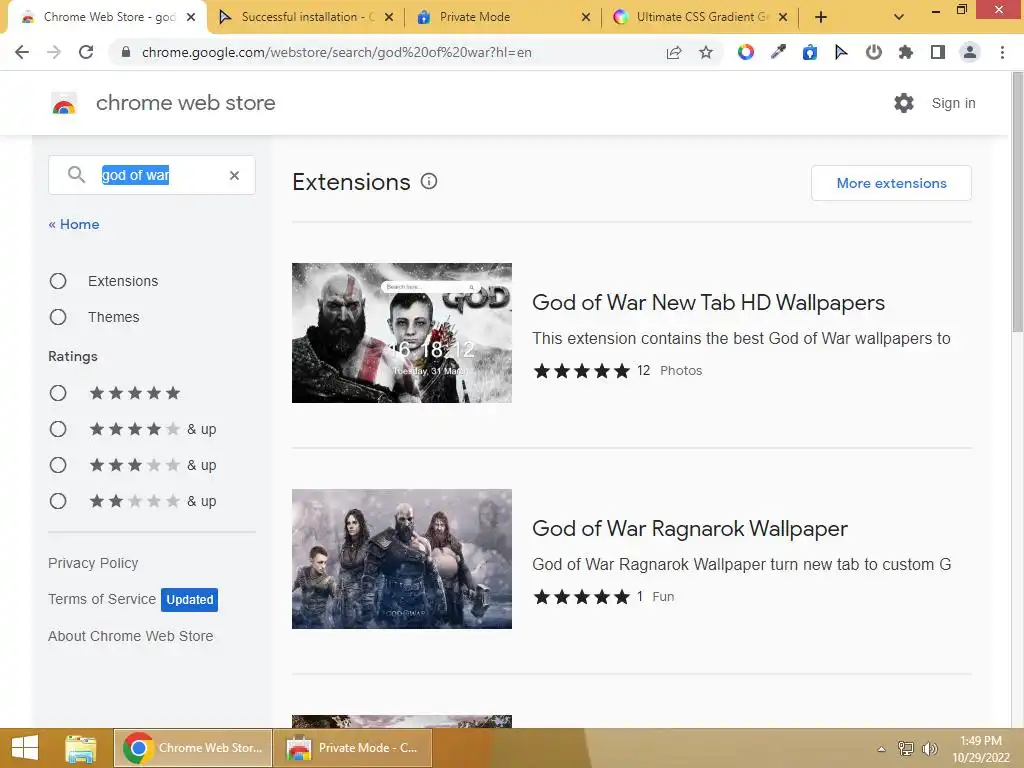
Task: Click the More extensions button
Action: (891, 183)
